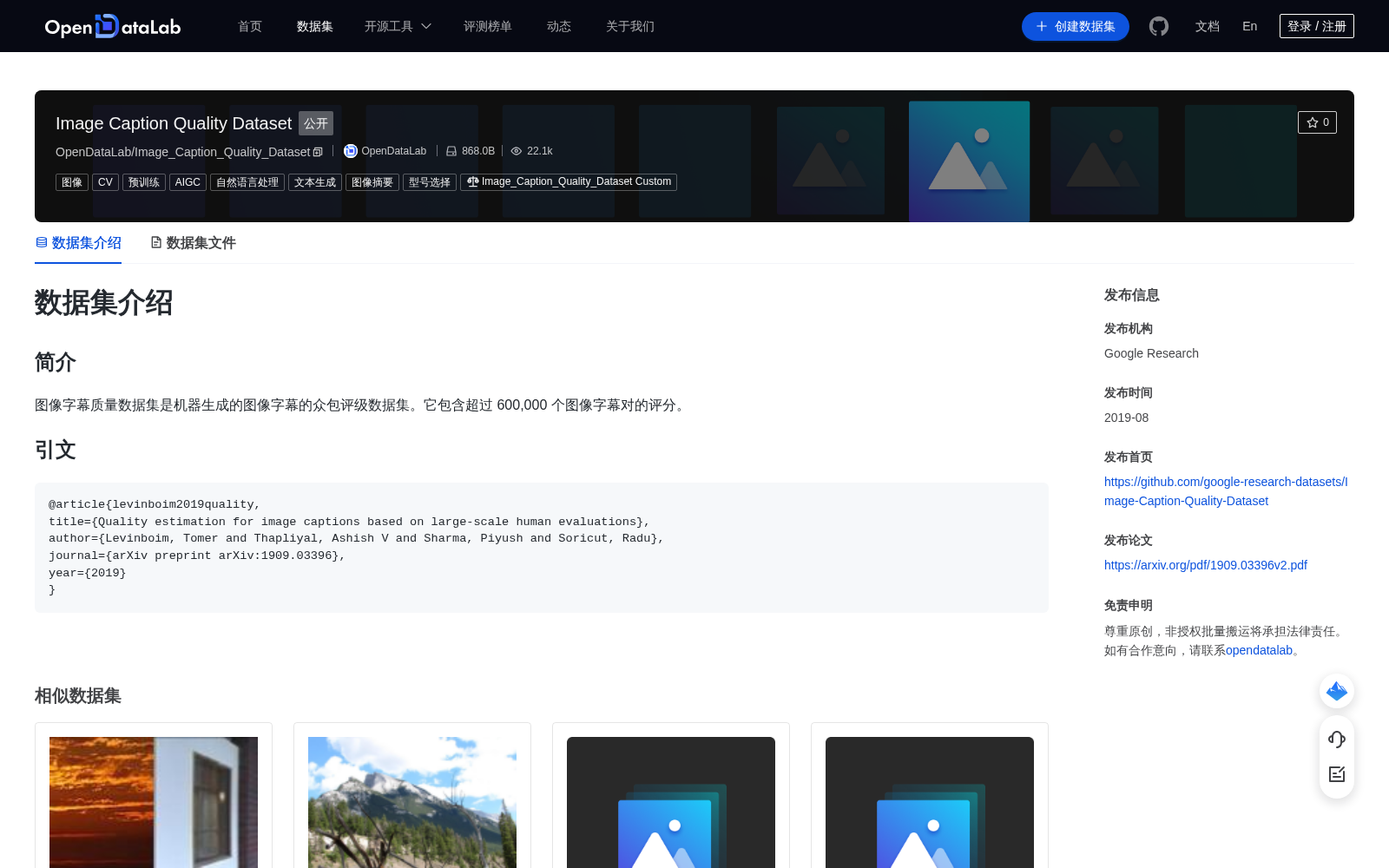Click the opendatalab contact link
Screen dimensions: 1389x868
[1259, 650]
